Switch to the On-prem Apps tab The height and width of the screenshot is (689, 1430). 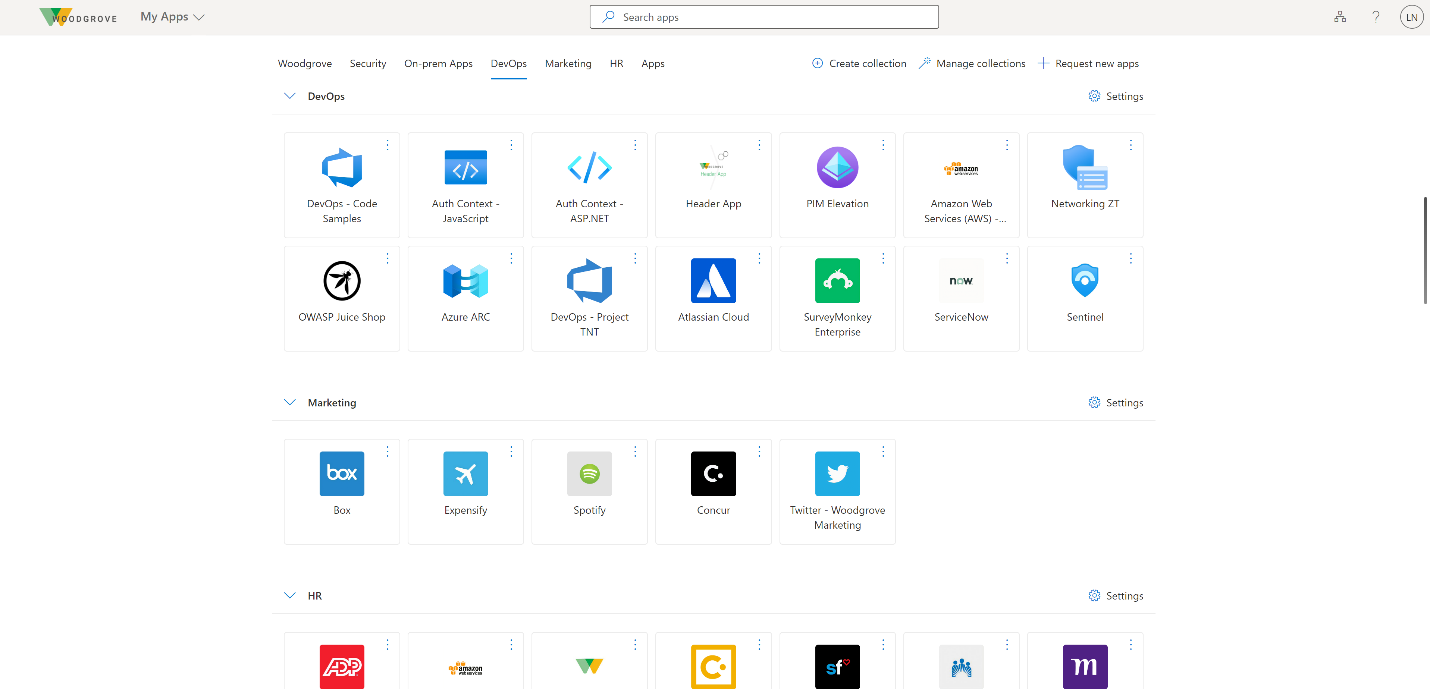pos(438,63)
